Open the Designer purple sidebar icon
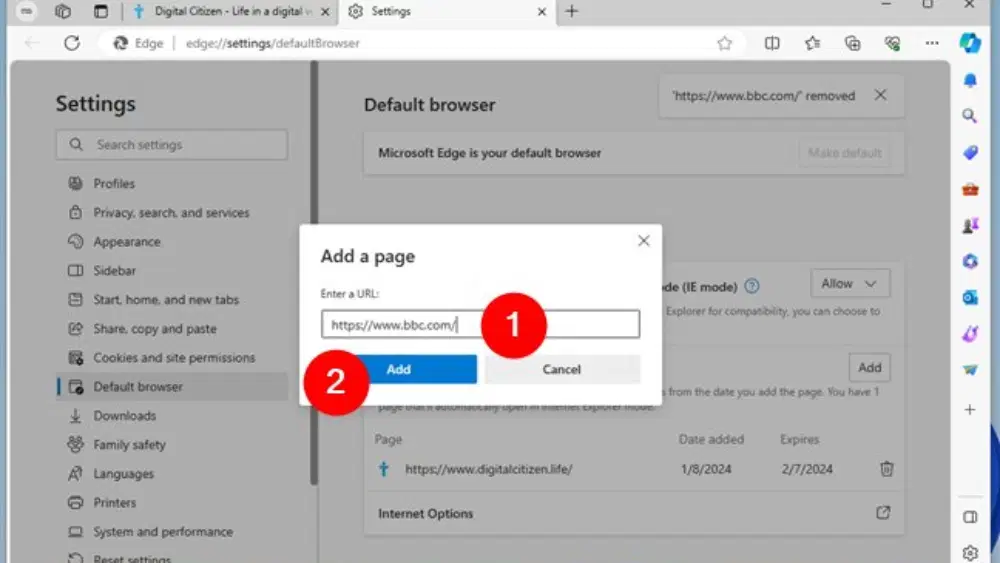This screenshot has width=1000, height=563. coord(970,334)
